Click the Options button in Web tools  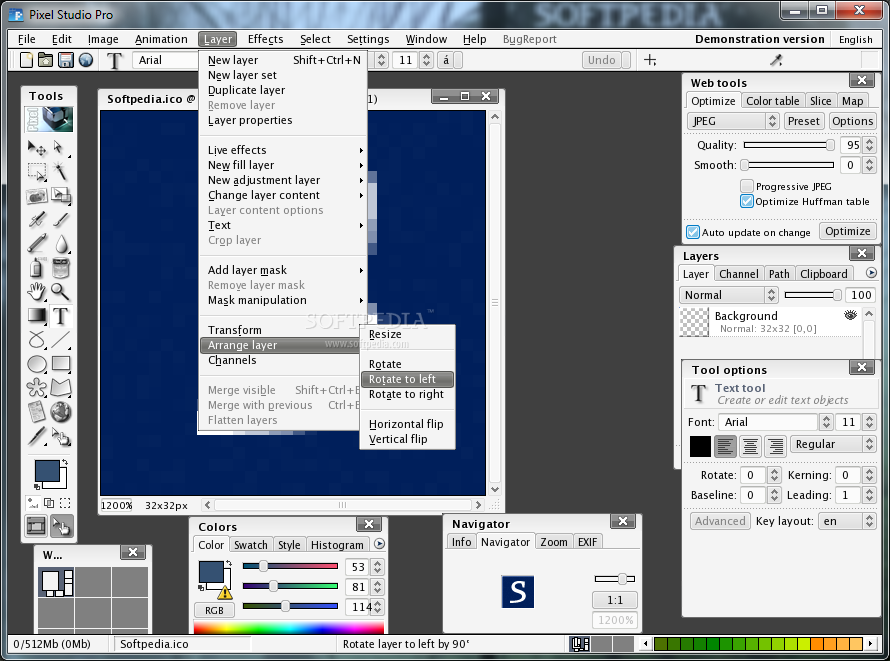(852, 121)
